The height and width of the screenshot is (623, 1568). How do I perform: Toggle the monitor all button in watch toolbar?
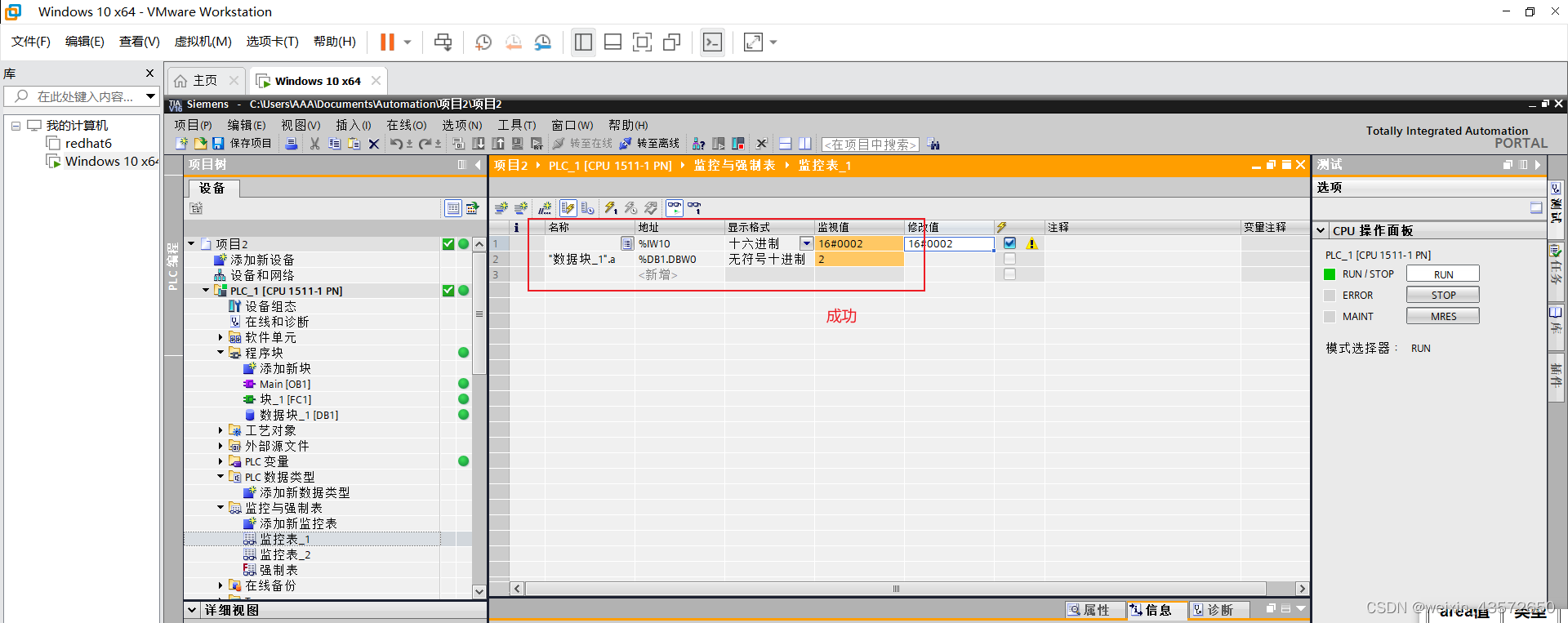coord(675,208)
